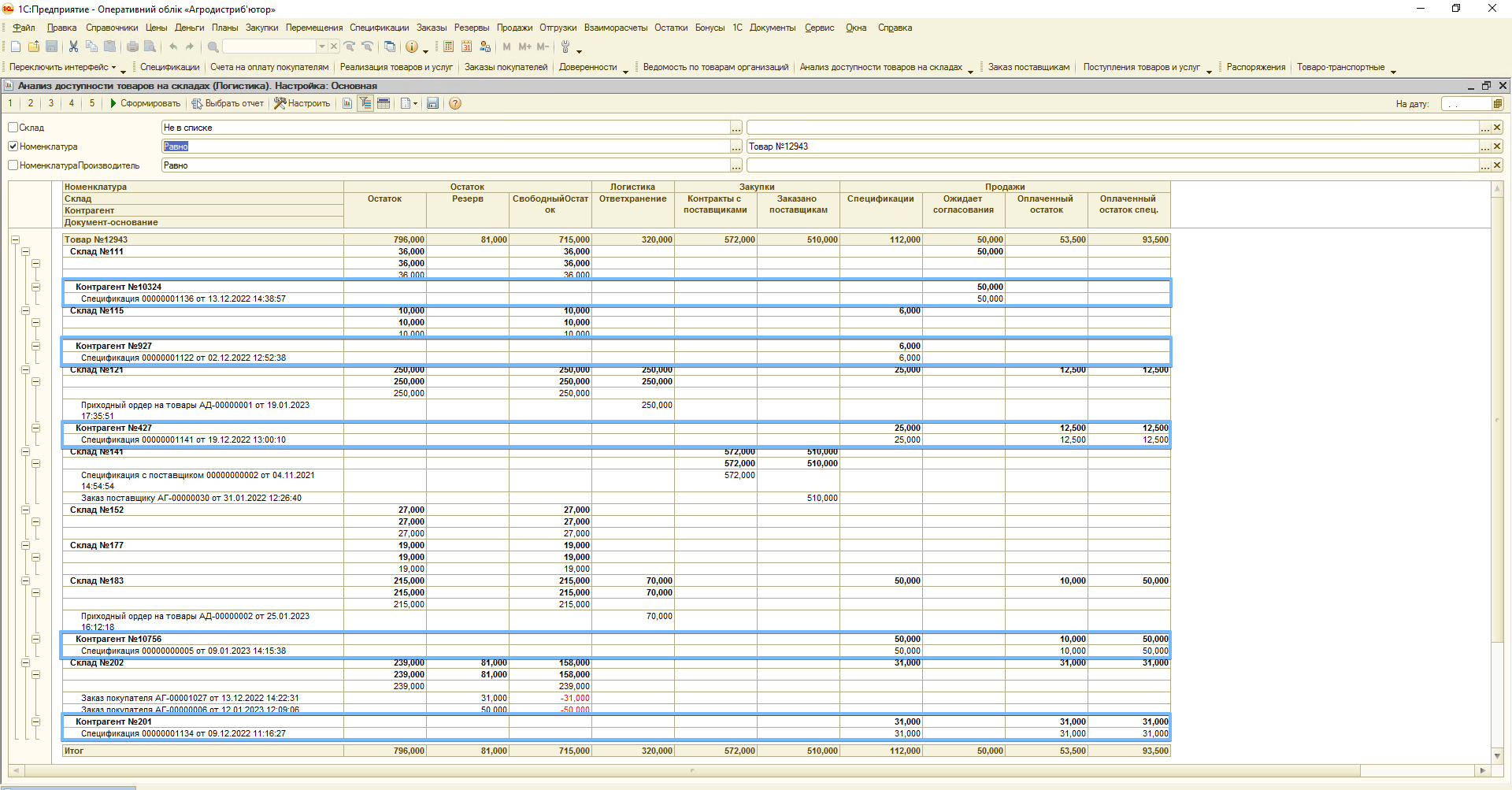Open the calculator tool icon

[448, 47]
